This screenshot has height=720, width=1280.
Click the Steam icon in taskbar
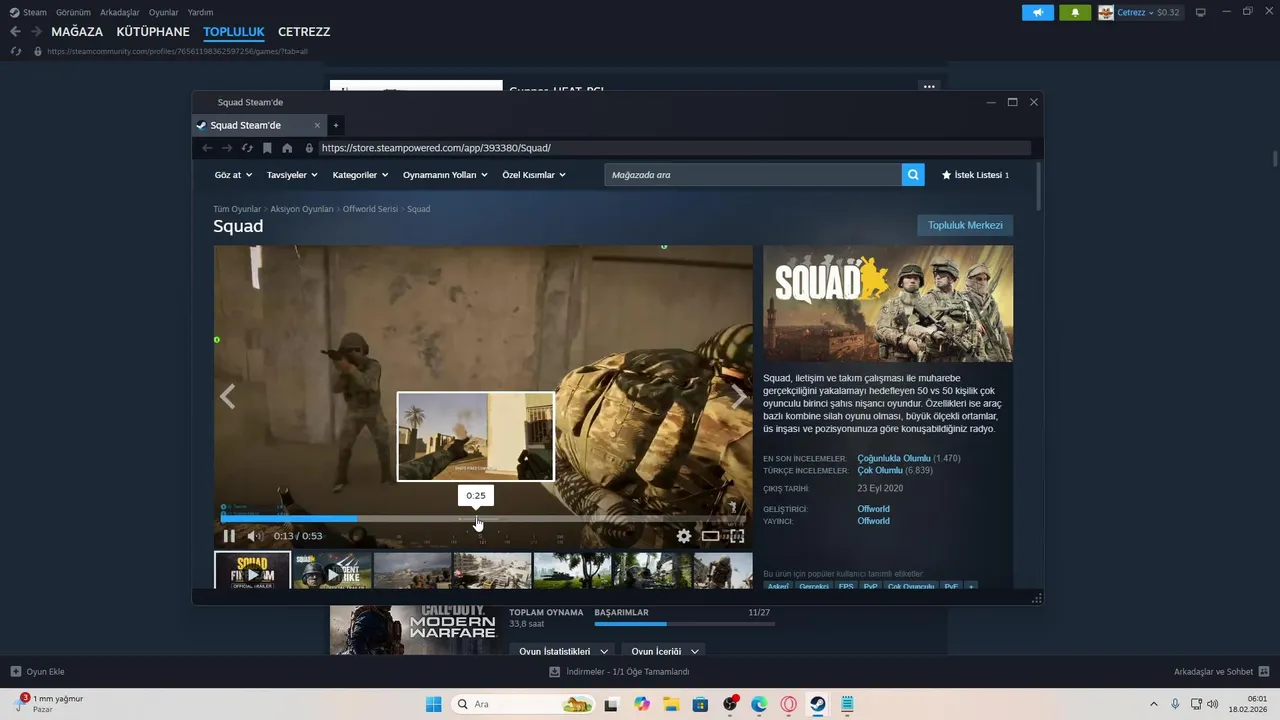point(817,704)
